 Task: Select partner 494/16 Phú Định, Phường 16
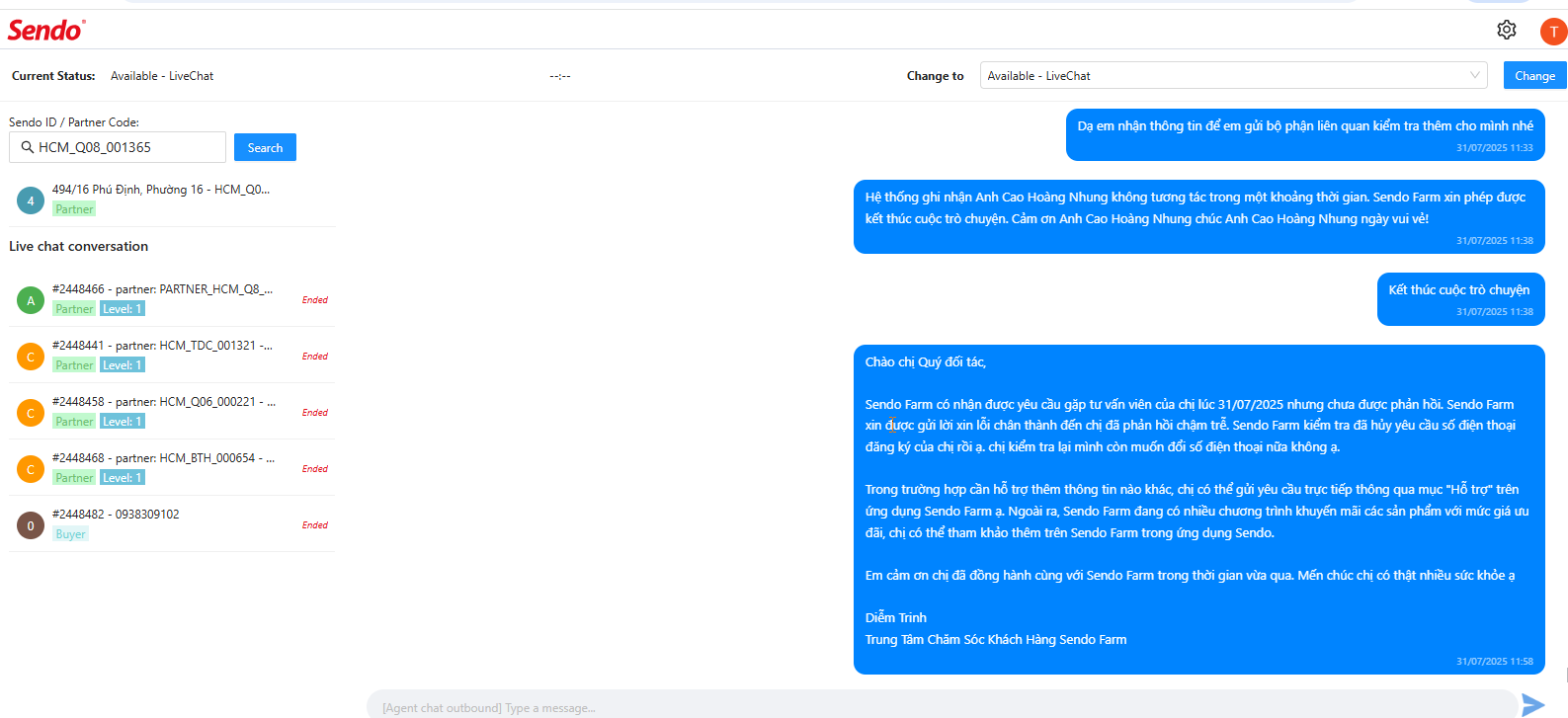(x=172, y=199)
